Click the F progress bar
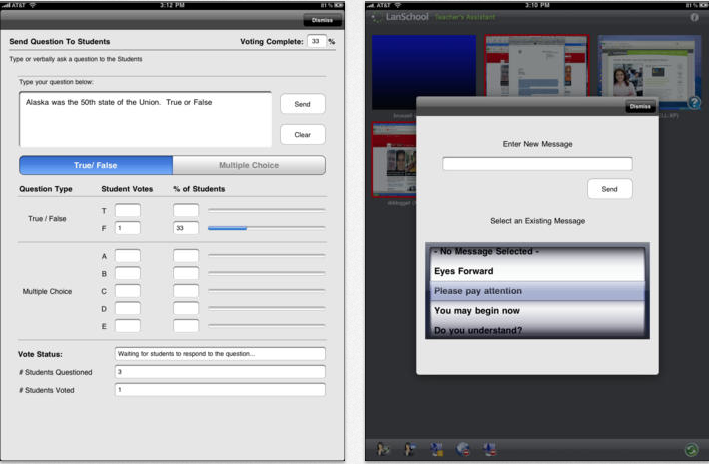 (x=267, y=228)
